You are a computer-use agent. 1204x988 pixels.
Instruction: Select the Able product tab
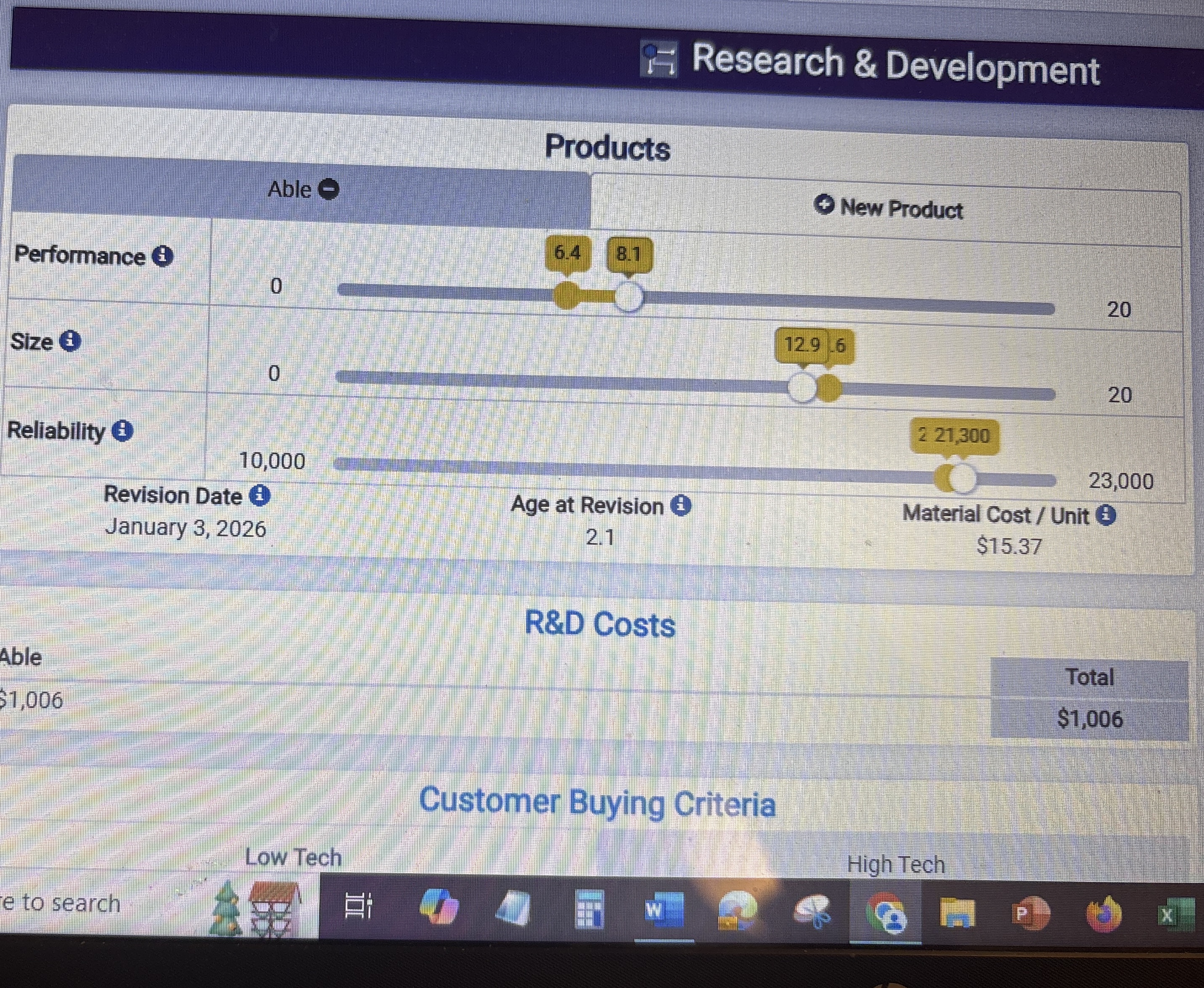click(x=290, y=190)
